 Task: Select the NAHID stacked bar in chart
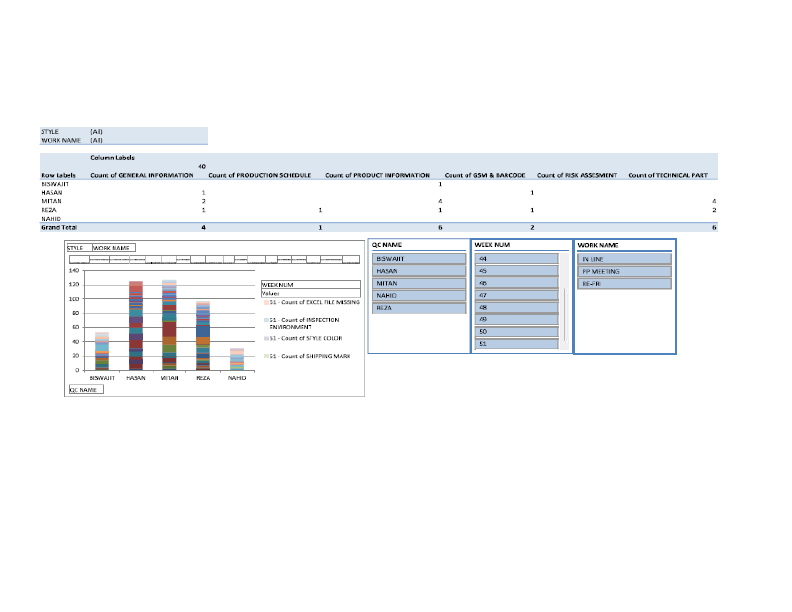point(237,359)
